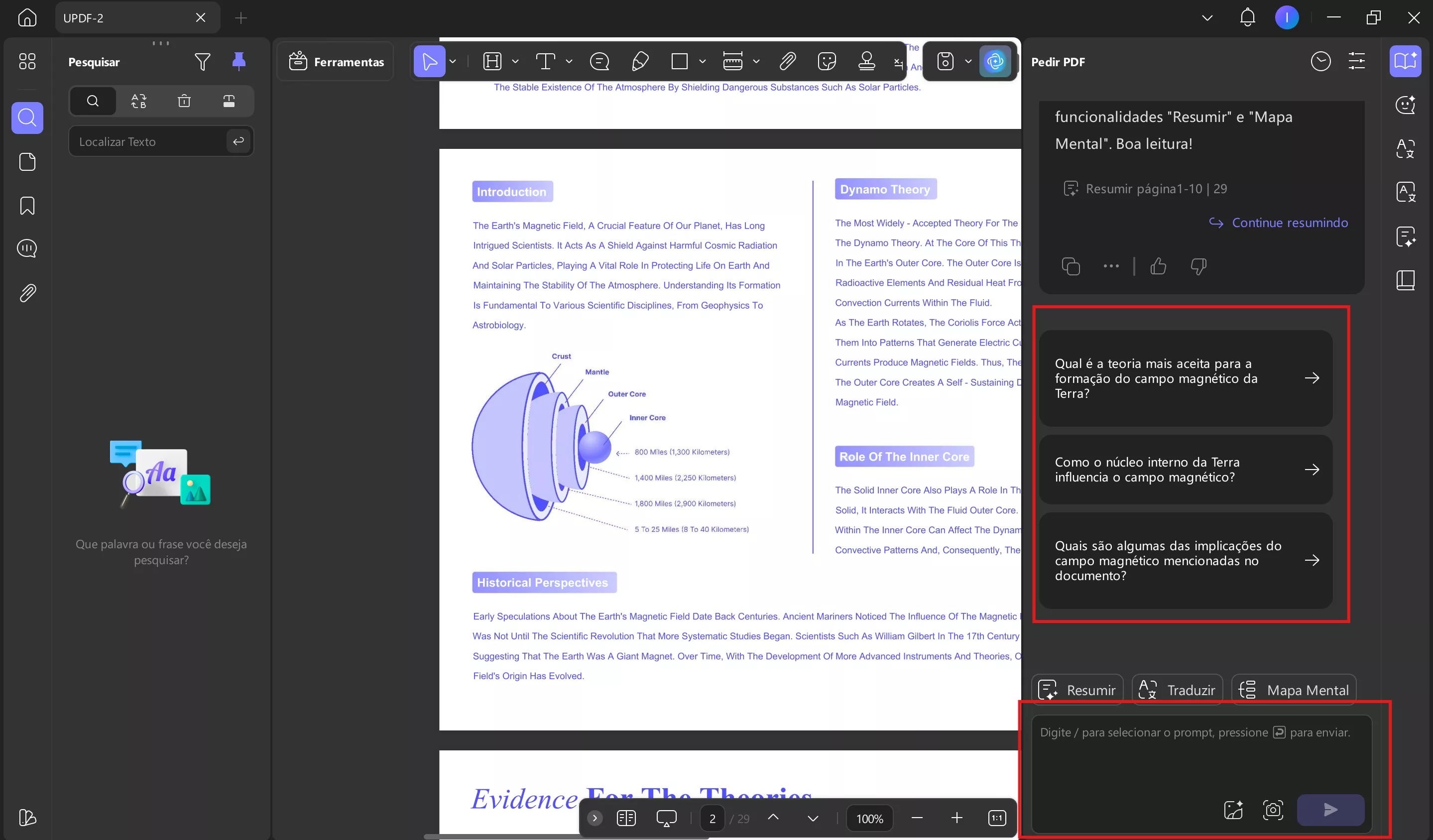This screenshot has height=840, width=1433.
Task: Select the measure ruler tool
Action: (732, 61)
